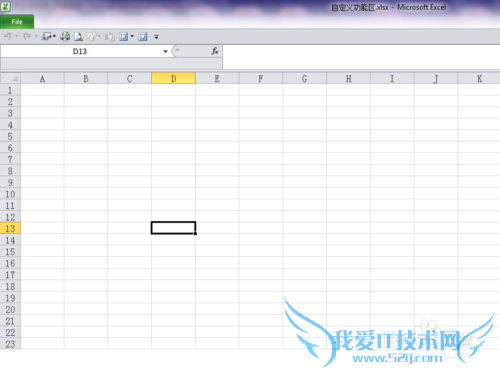This screenshot has height=373, width=500.
Task: Select row 21 header
Action: 10,321
